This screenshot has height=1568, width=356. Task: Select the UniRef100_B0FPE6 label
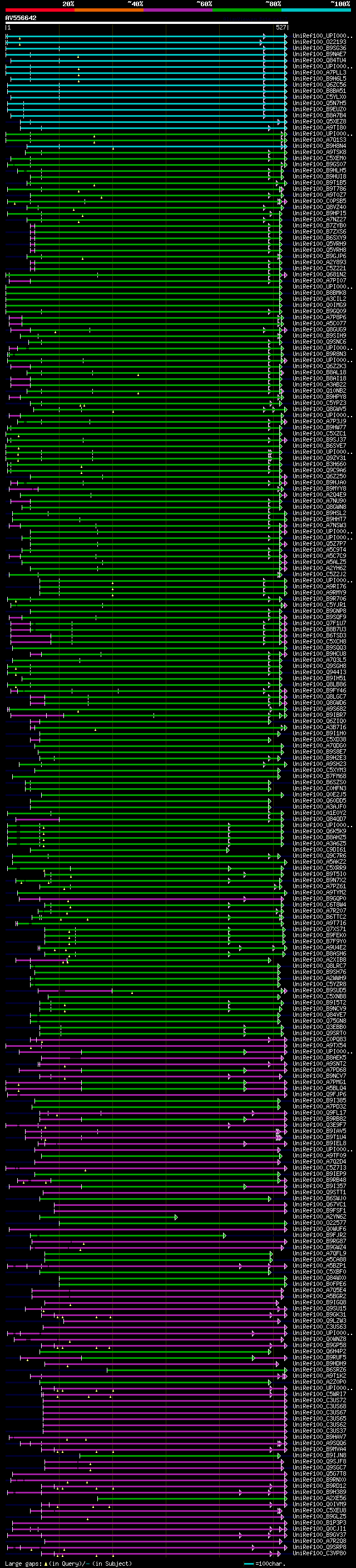click(x=319, y=1284)
